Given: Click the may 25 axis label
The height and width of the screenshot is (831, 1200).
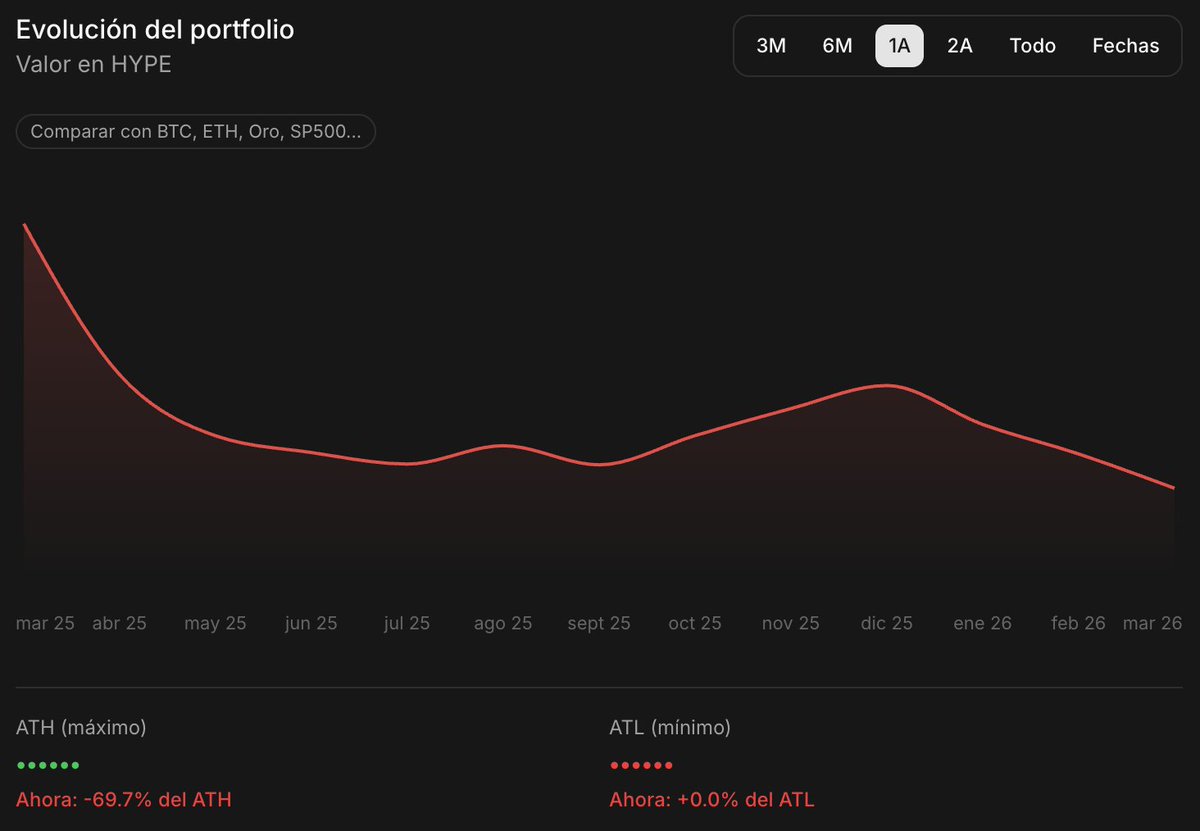Looking at the screenshot, I should [x=215, y=623].
